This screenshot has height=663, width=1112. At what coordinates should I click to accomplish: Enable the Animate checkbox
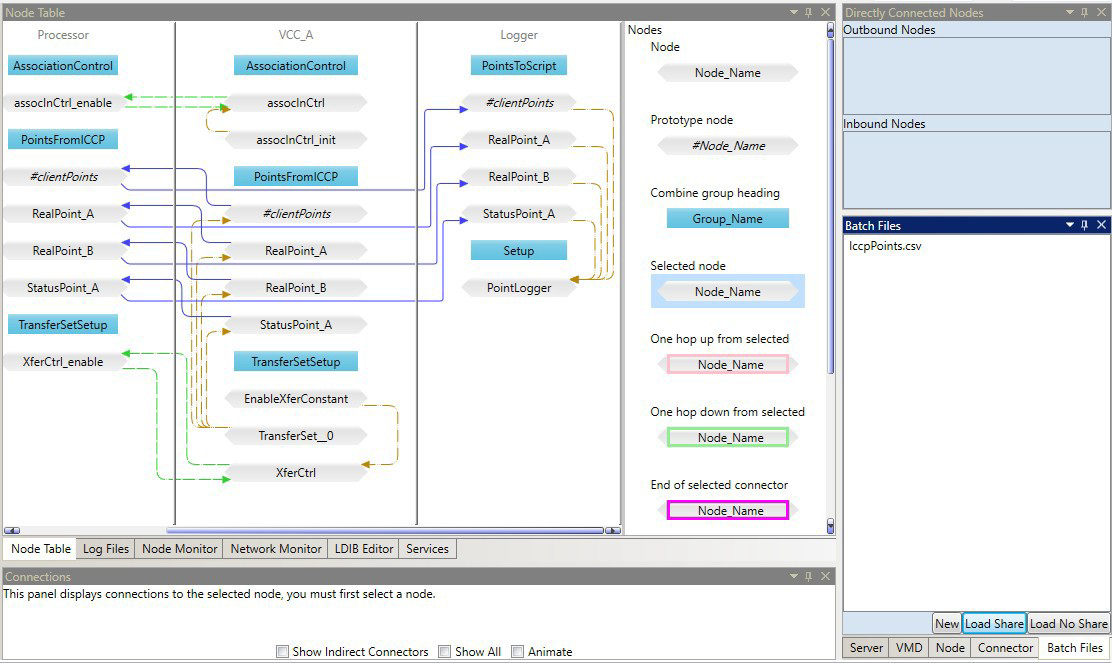517,651
